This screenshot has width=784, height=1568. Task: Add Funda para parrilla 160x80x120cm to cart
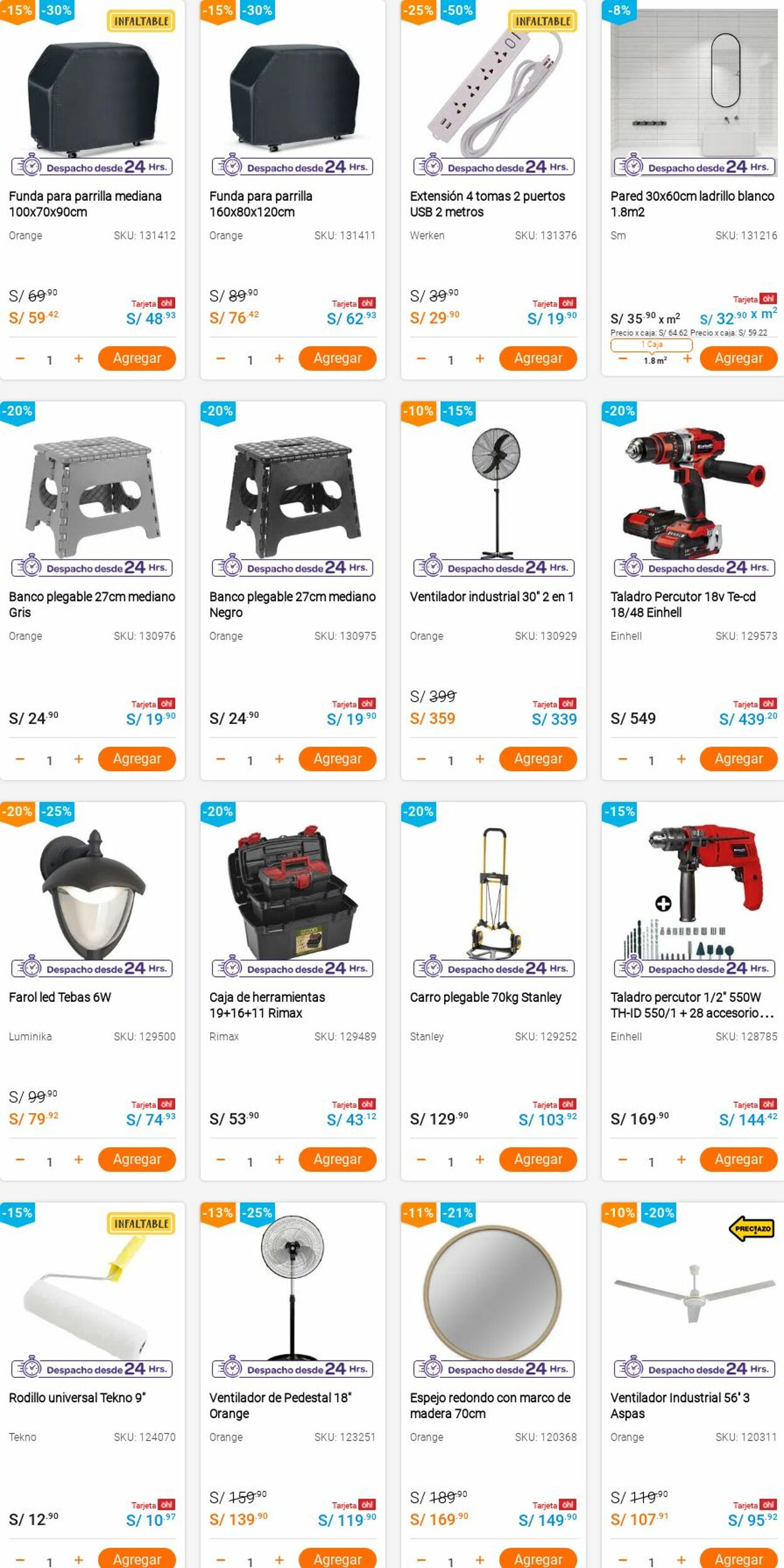click(x=337, y=358)
